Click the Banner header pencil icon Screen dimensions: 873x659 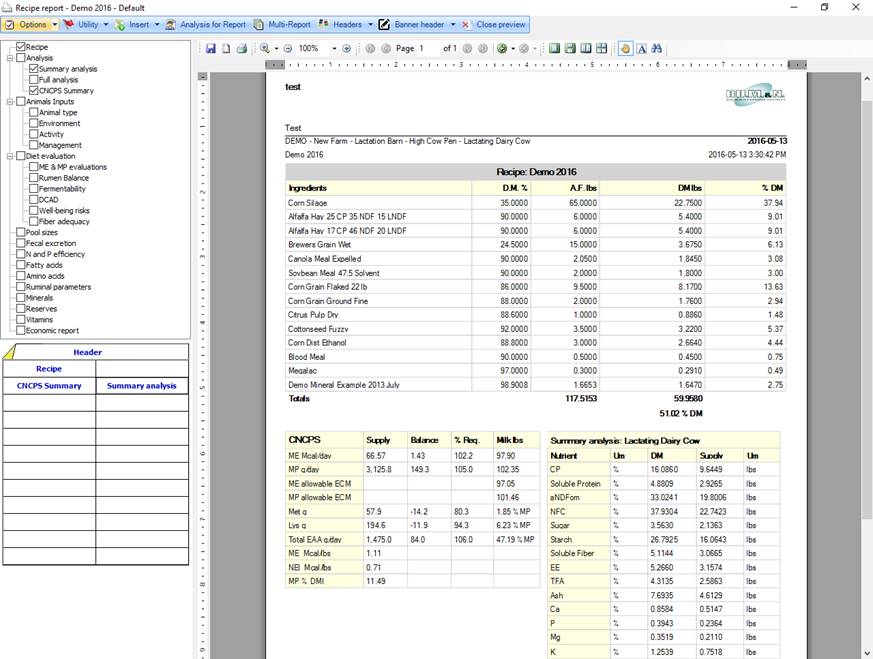(384, 24)
